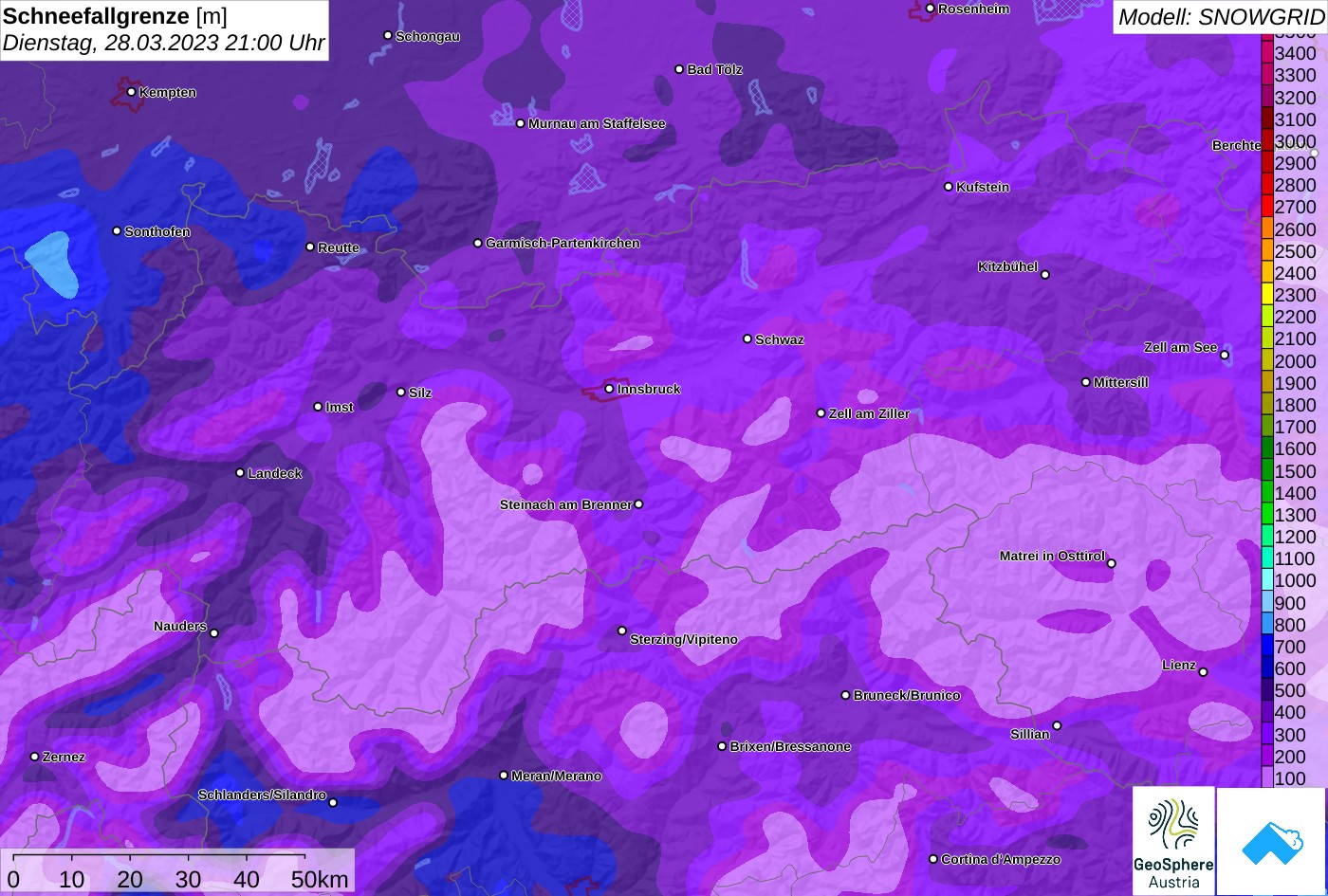The width and height of the screenshot is (1328, 896).
Task: Click the Schlanders/Silandro label
Action: pyautogui.click(x=262, y=795)
